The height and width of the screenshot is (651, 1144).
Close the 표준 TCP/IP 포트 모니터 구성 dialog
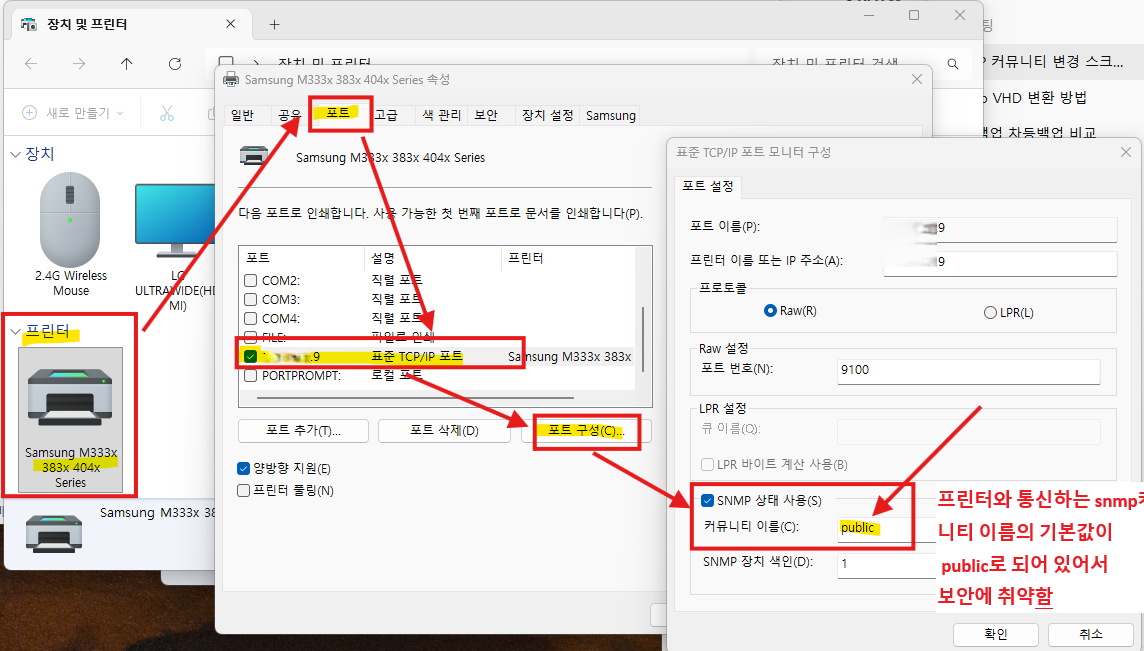click(1126, 152)
